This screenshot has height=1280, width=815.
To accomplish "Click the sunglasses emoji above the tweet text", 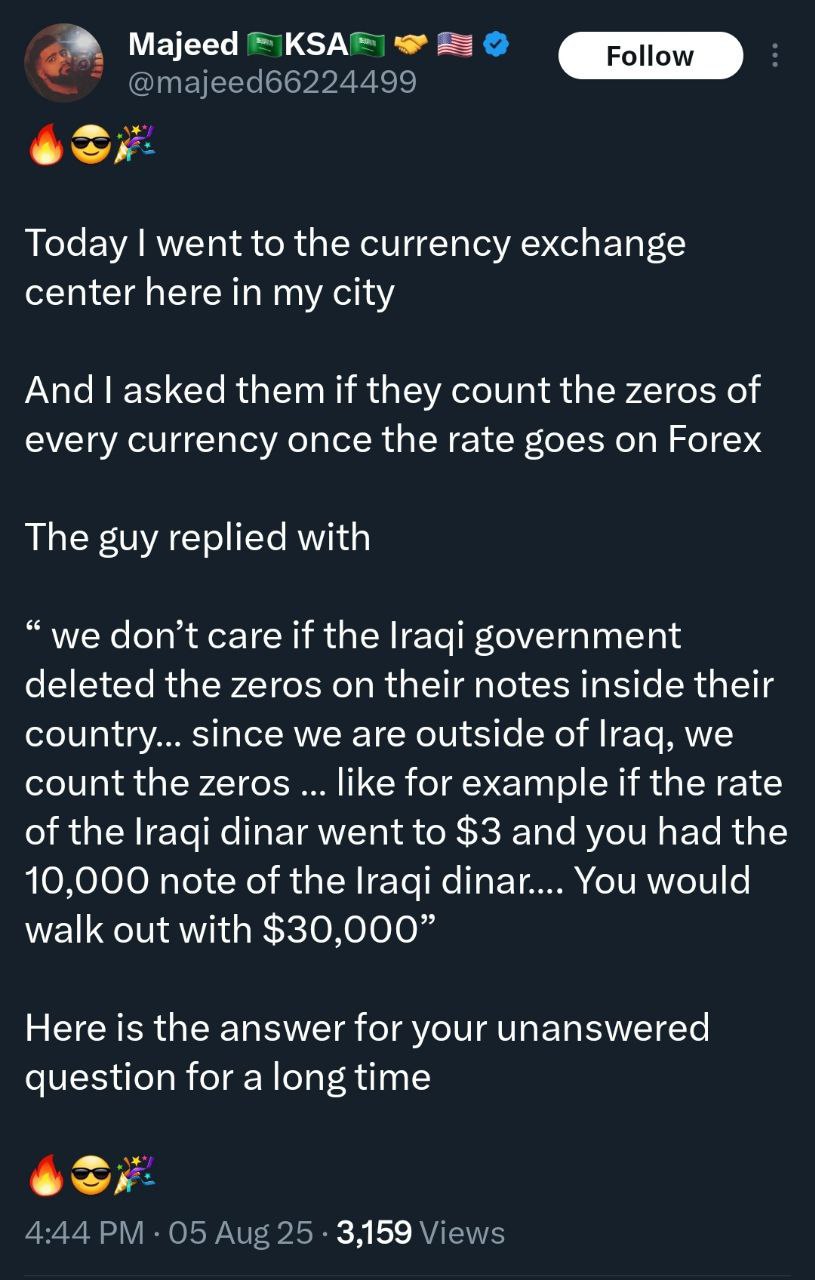I will [x=90, y=149].
